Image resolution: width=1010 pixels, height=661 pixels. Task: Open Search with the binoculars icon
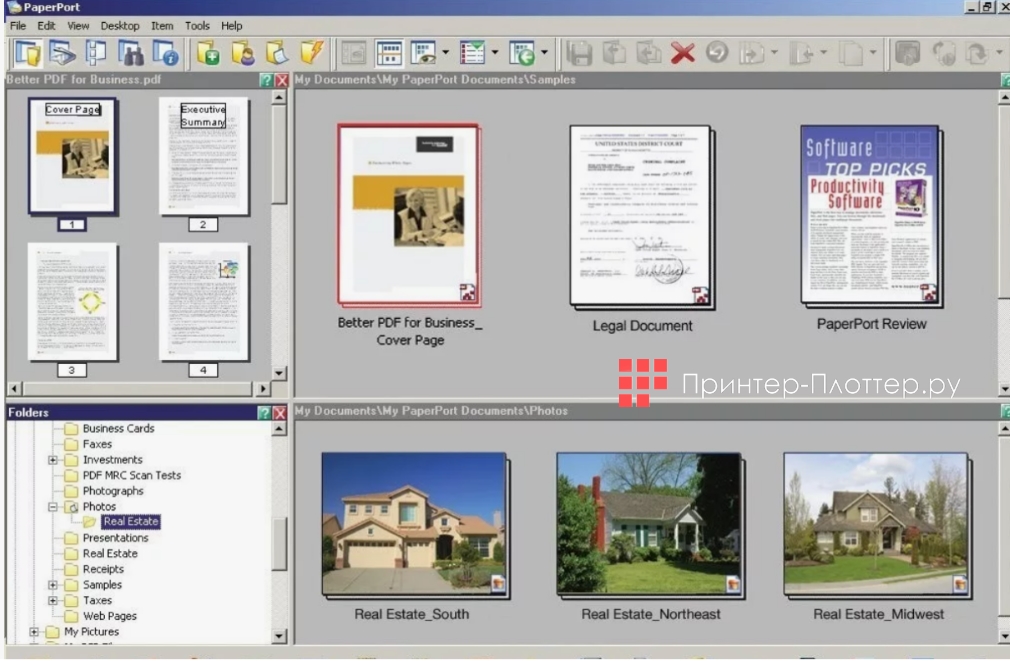click(130, 52)
